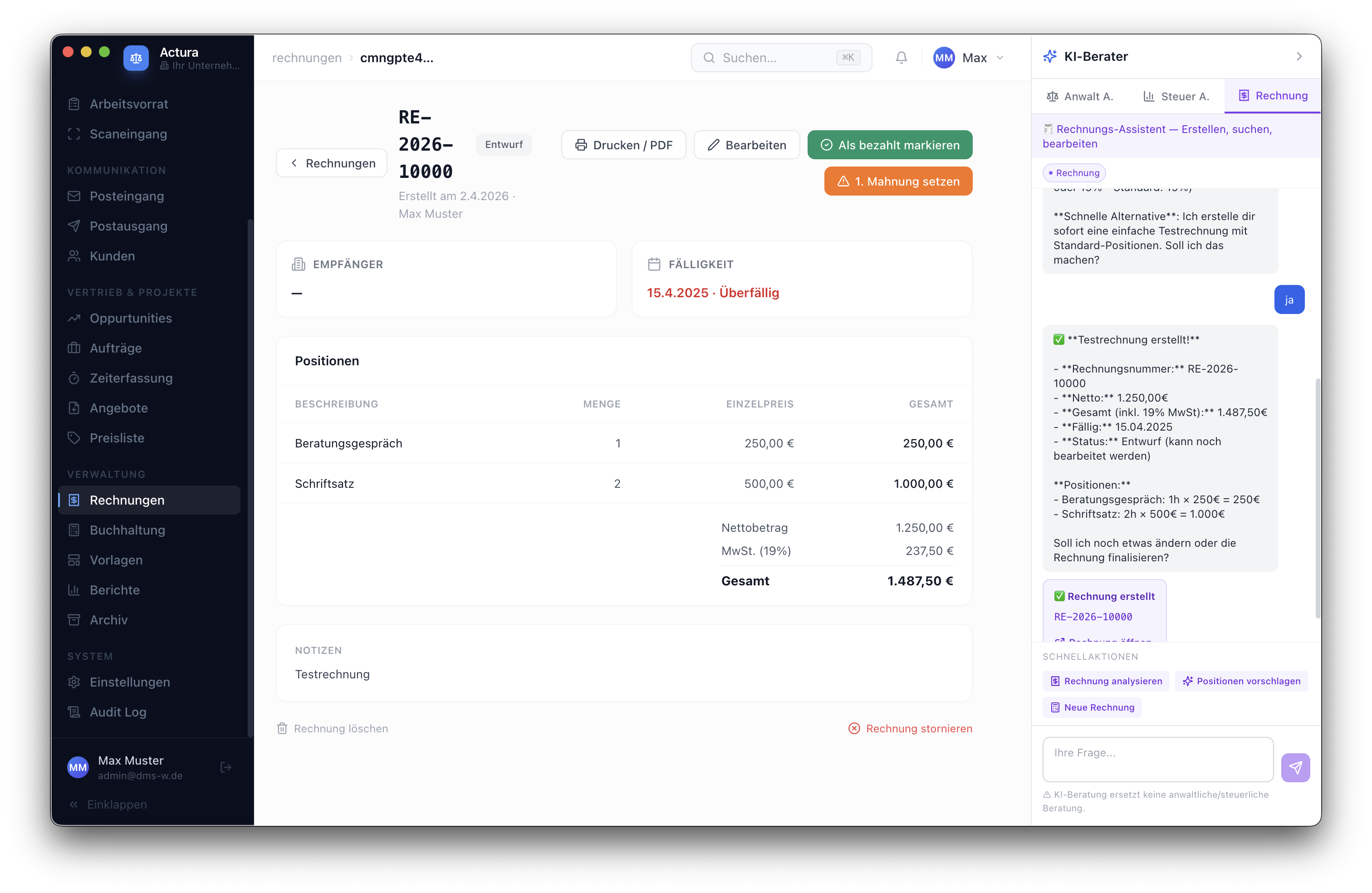Click the Positionen vorschlagen quick action
Image resolution: width=1372 pixels, height=893 pixels.
pyautogui.click(x=1241, y=681)
